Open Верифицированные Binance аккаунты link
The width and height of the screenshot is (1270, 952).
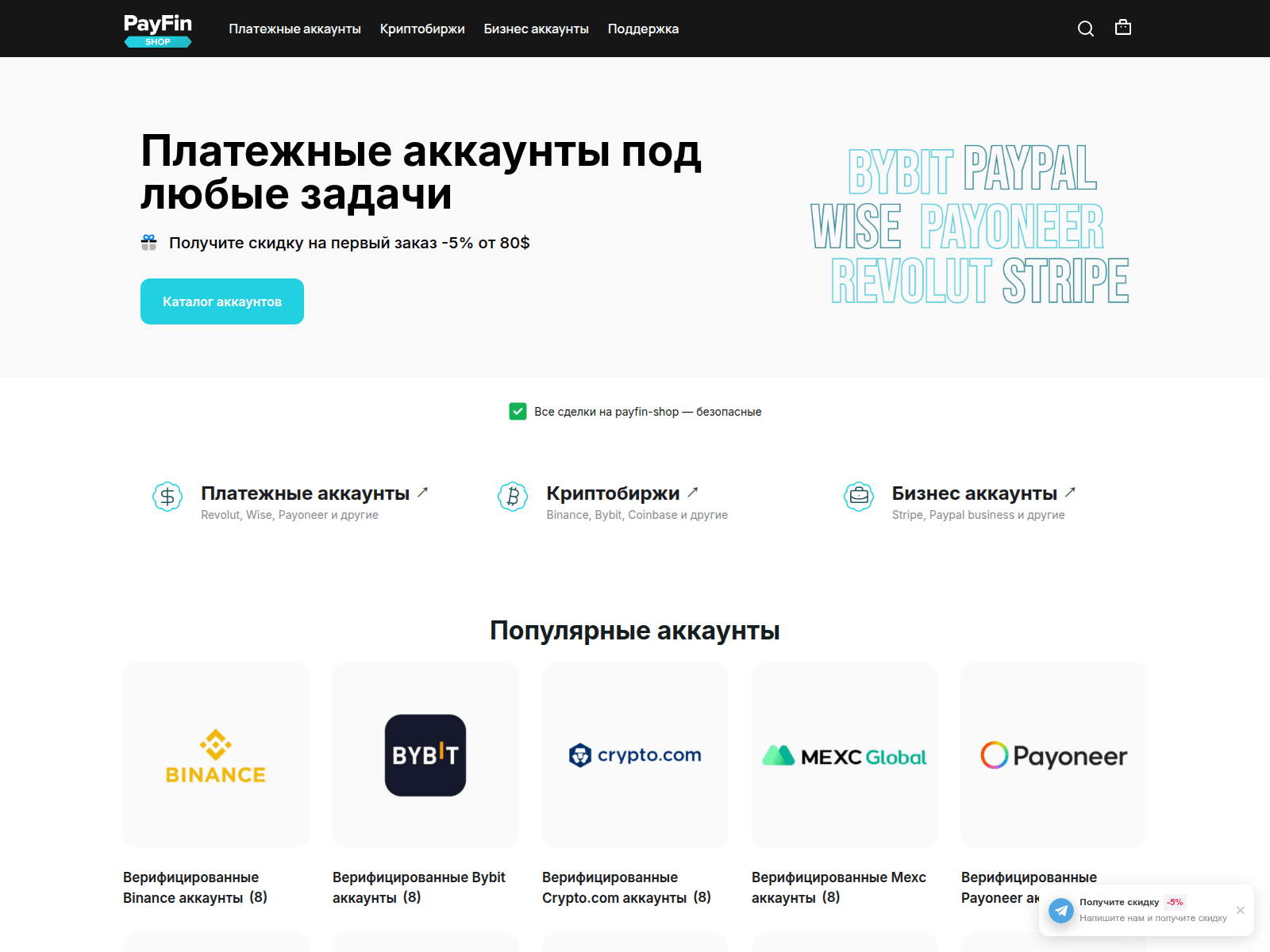195,888
